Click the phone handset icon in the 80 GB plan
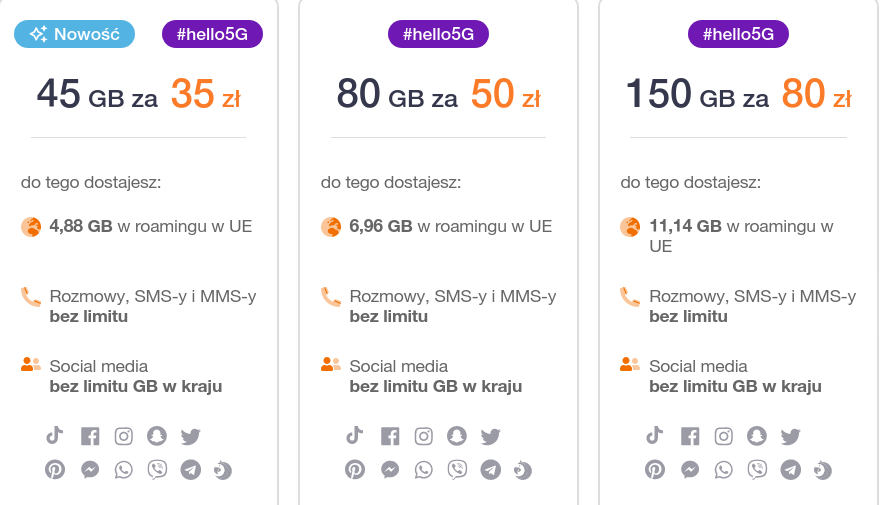 (331, 297)
